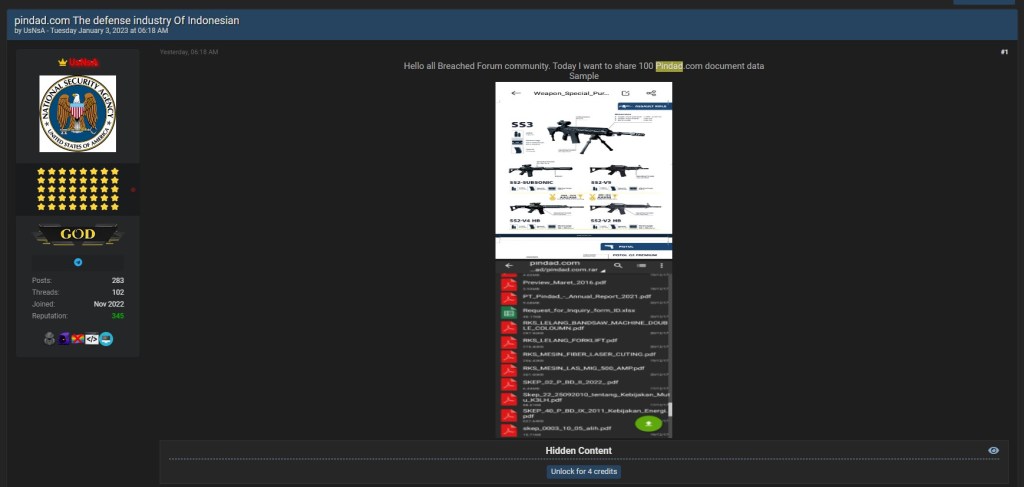The height and width of the screenshot is (487, 1024).
Task: Click Unlock for 4 credits button
Action: point(583,471)
